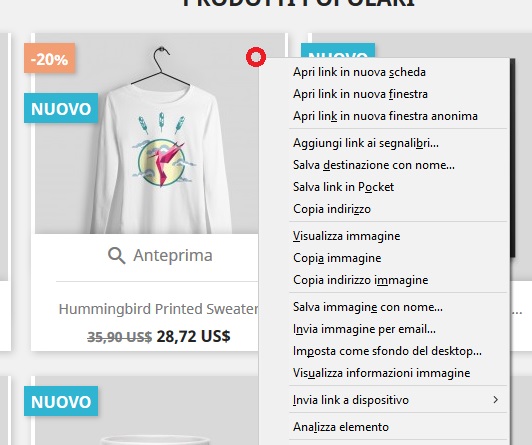Click the magnifier icon beside Anteprima
Image resolution: width=532 pixels, height=445 pixels.
(x=116, y=255)
